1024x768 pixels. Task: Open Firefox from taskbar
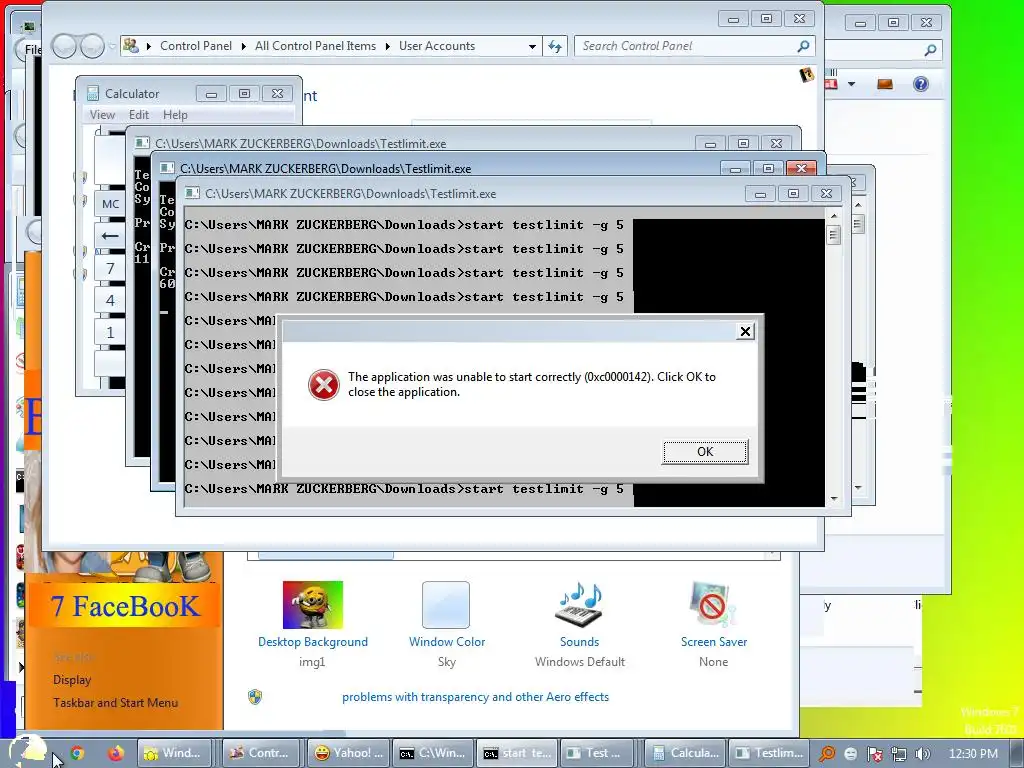tap(116, 753)
